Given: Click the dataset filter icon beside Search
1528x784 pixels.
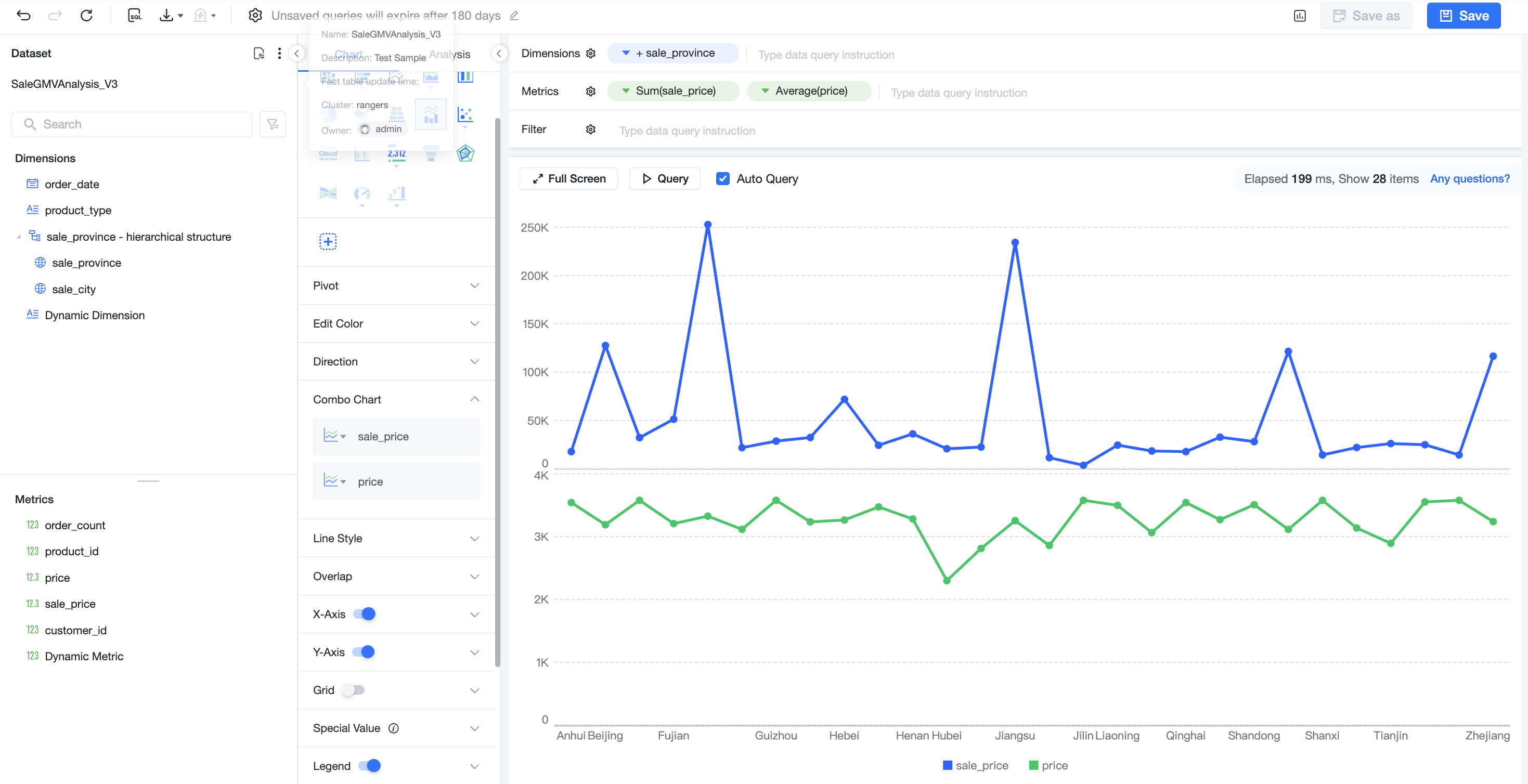Looking at the screenshot, I should click(x=273, y=124).
